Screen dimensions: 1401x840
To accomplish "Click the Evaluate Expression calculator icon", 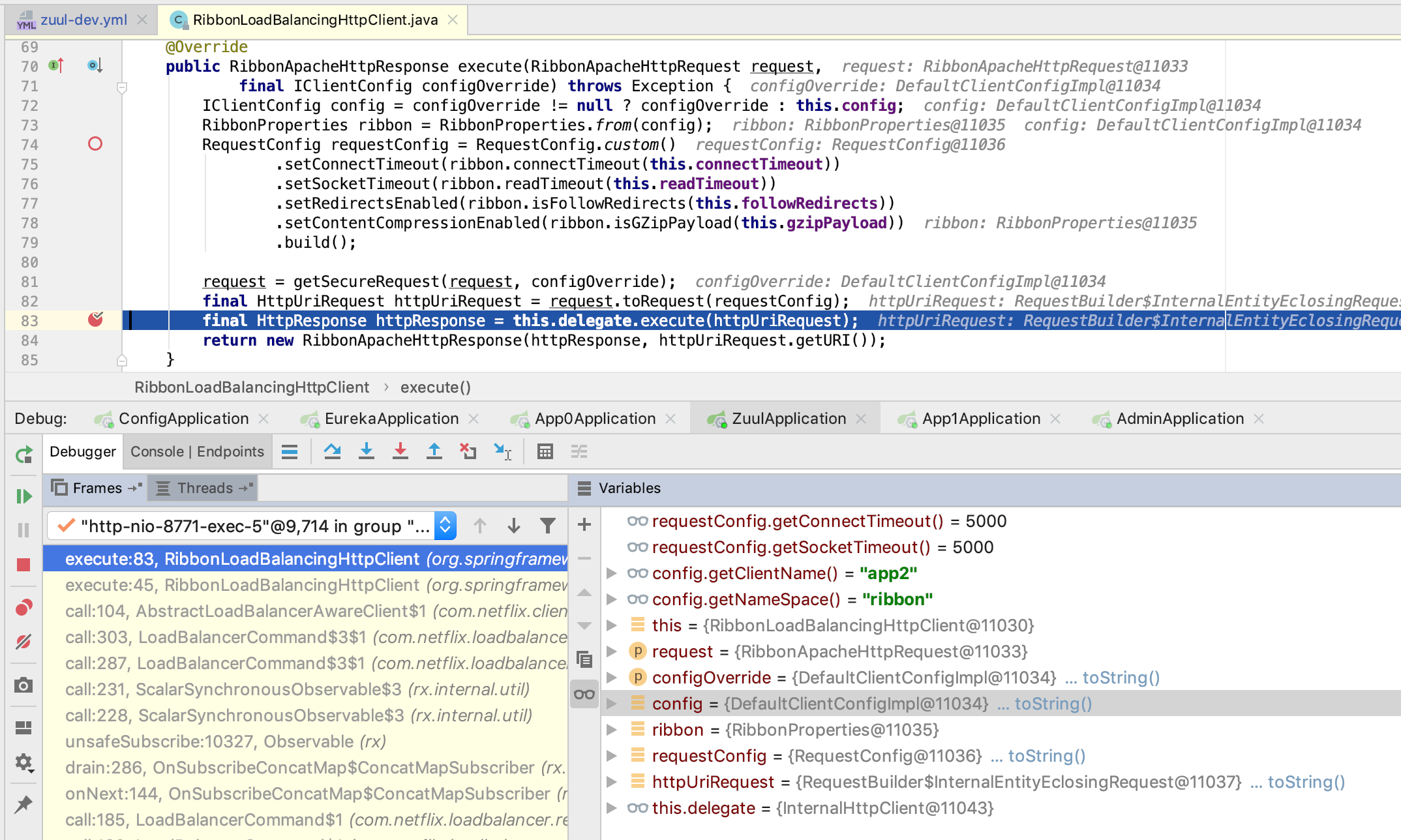I will tap(545, 451).
